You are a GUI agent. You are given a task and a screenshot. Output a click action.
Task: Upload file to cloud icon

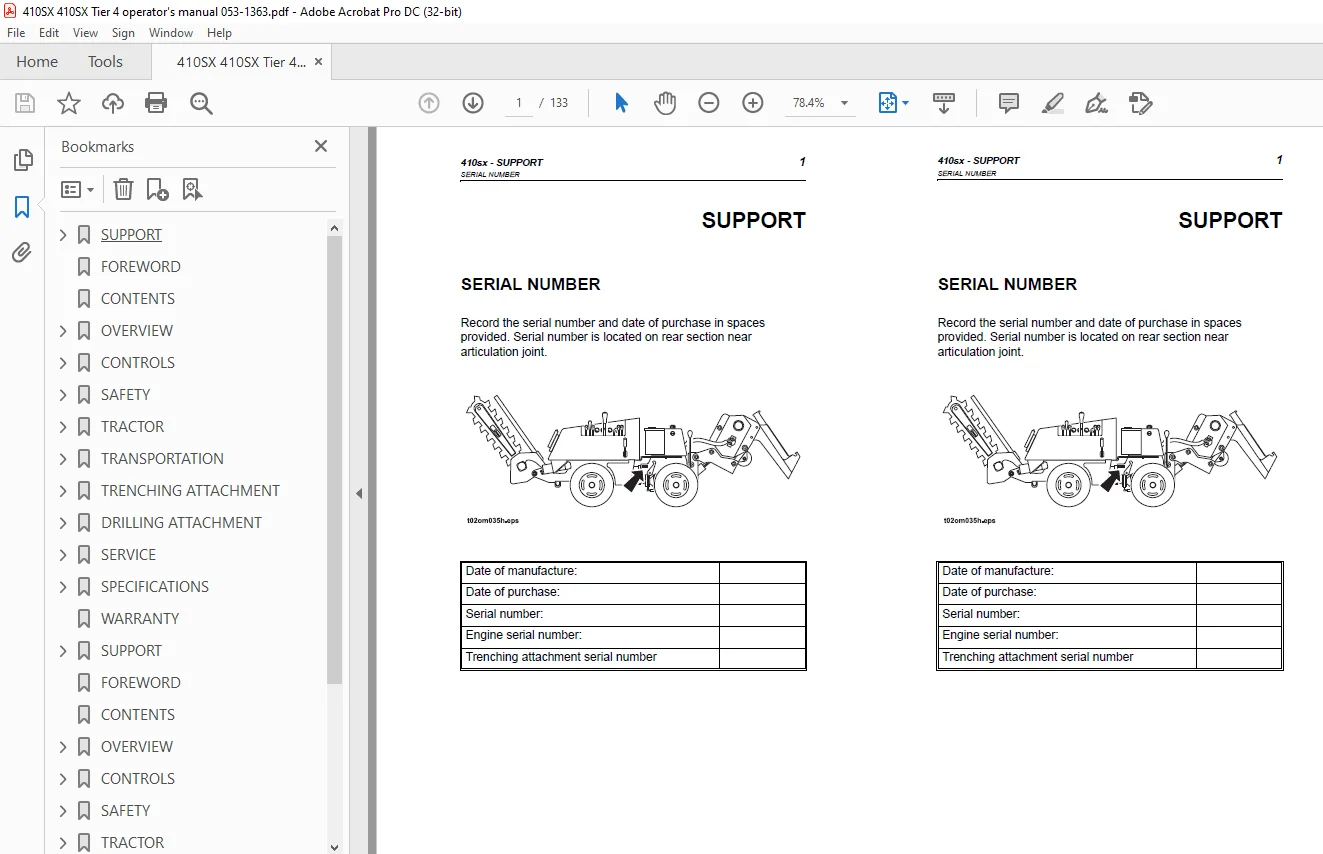pyautogui.click(x=113, y=103)
